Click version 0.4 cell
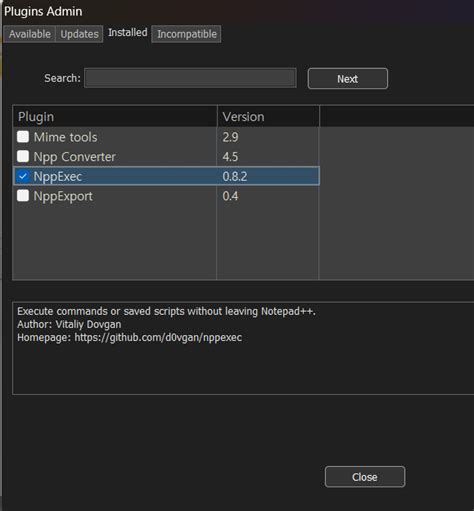This screenshot has width=474, height=511. [x=230, y=196]
